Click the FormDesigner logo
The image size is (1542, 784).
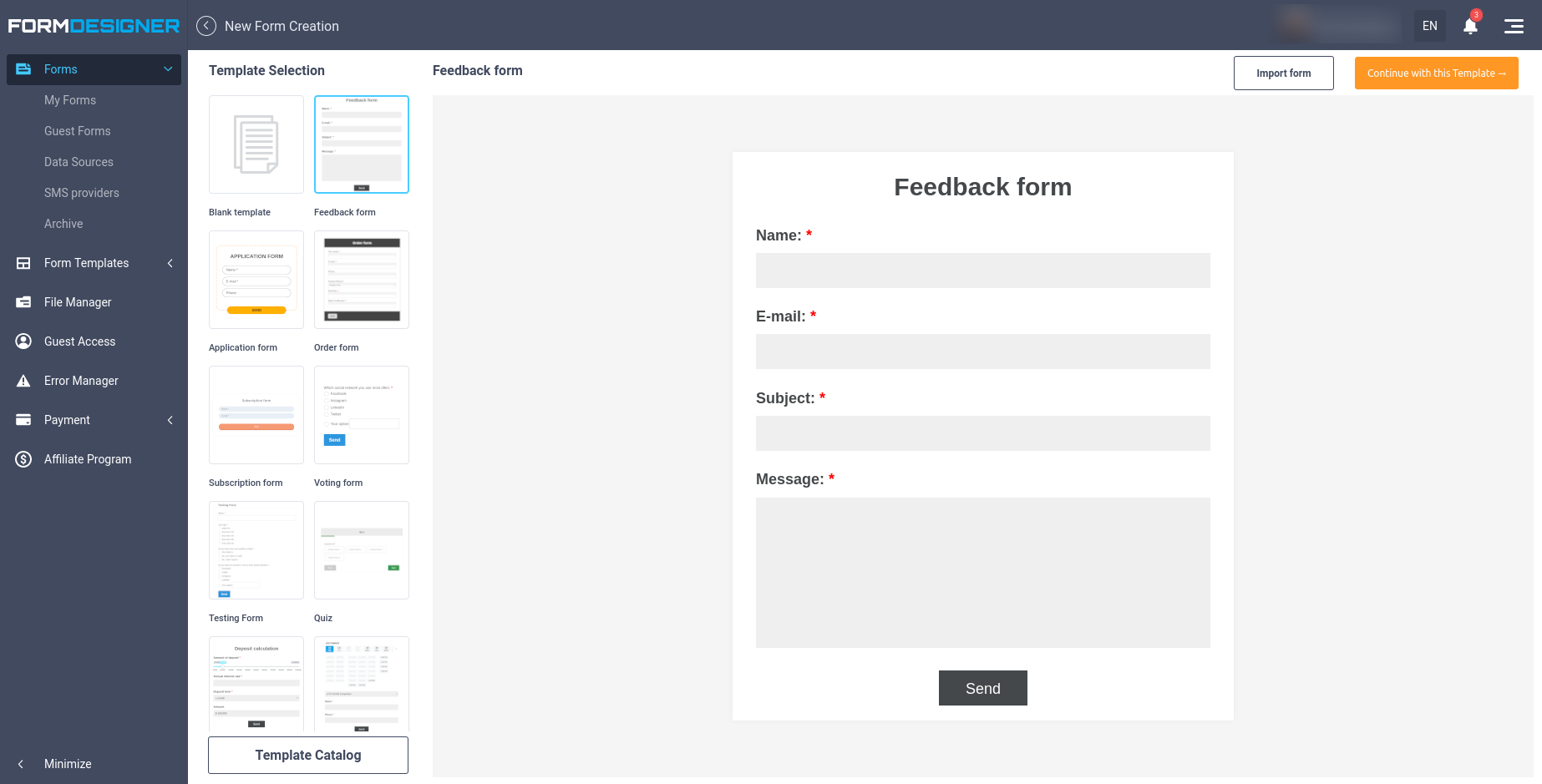94,26
